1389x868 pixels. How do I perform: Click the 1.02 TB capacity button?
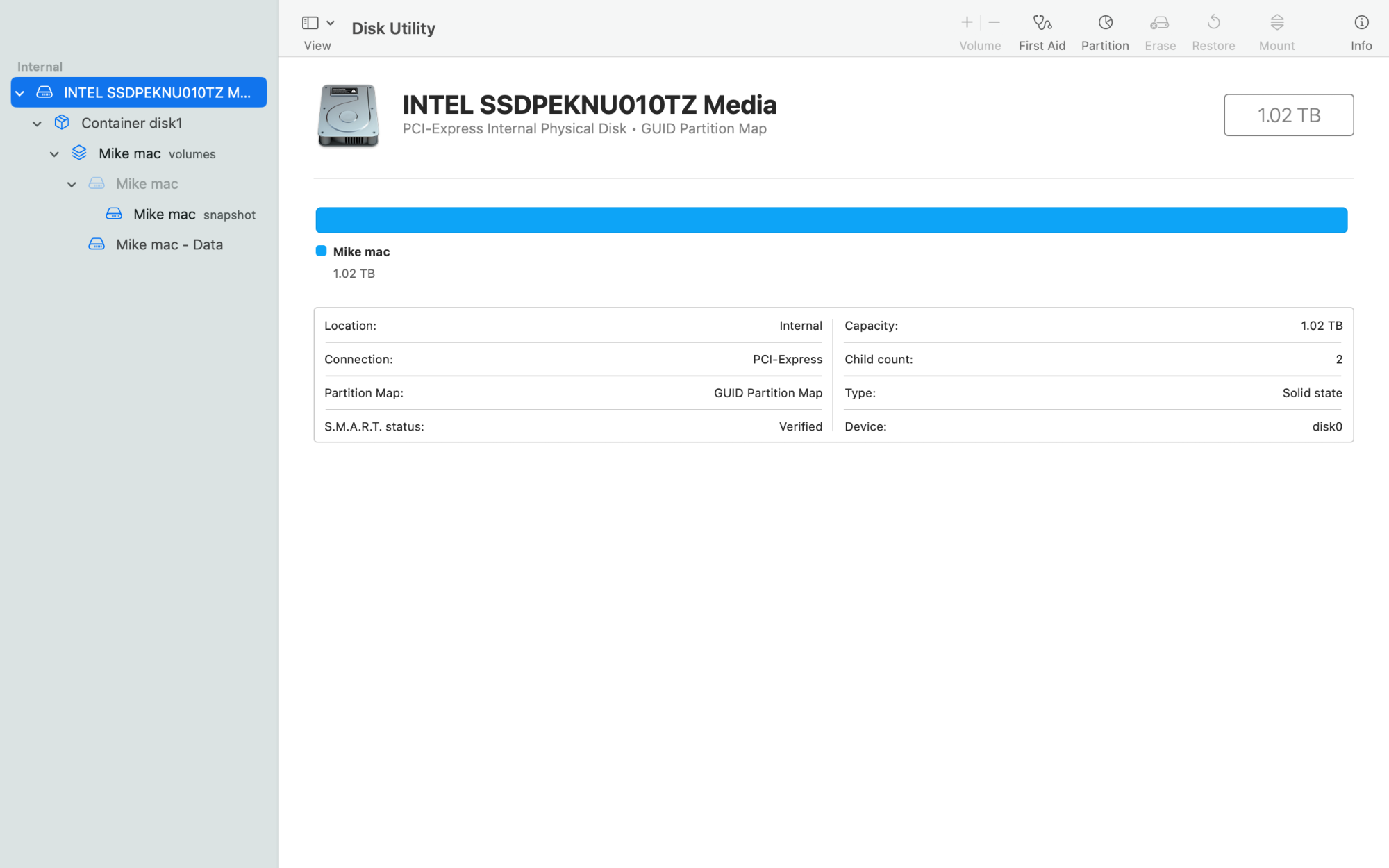[1289, 114]
